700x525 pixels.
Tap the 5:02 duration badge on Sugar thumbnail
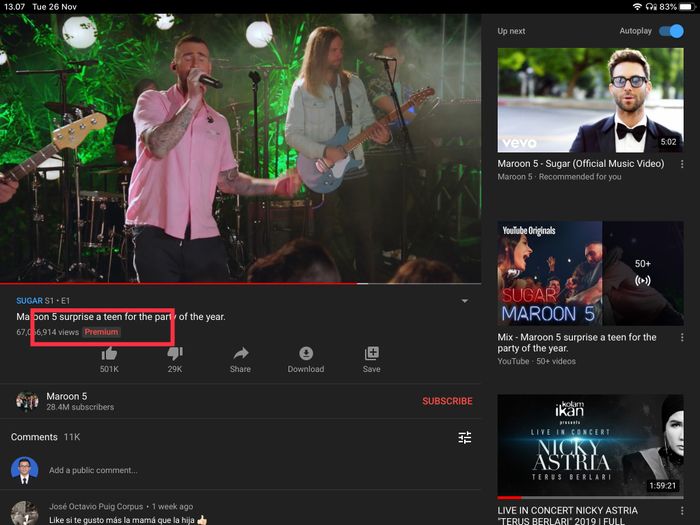coord(668,142)
